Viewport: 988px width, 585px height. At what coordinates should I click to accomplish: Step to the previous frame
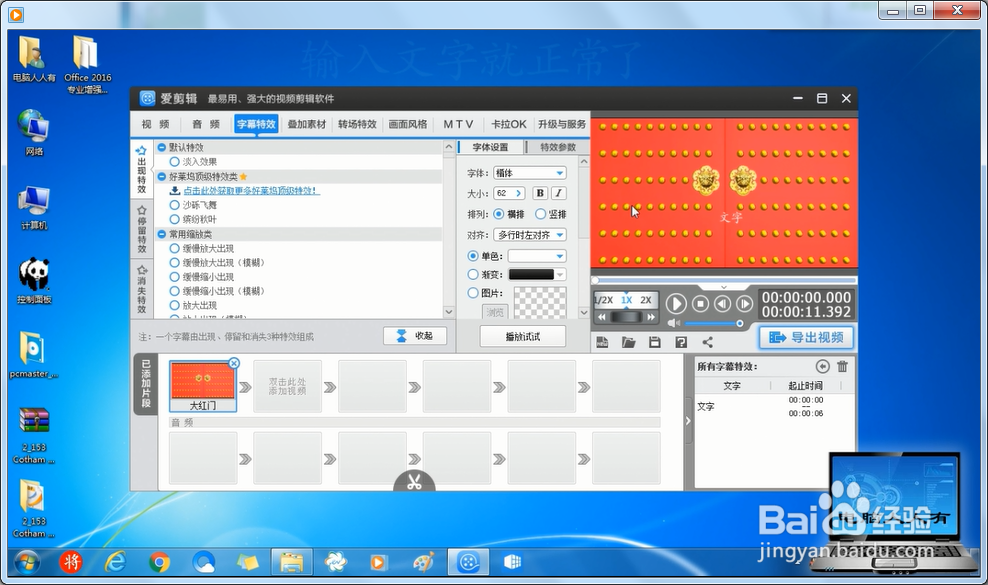point(722,304)
